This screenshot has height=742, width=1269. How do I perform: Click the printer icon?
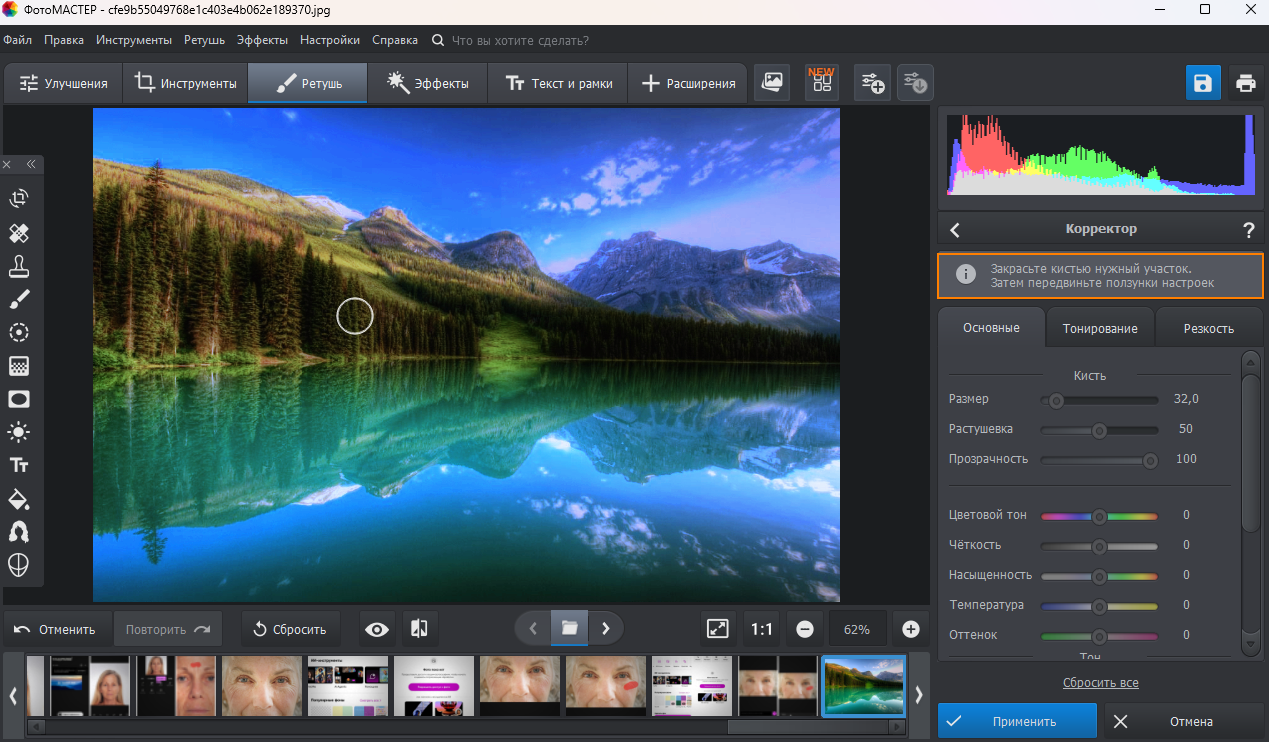(x=1245, y=83)
